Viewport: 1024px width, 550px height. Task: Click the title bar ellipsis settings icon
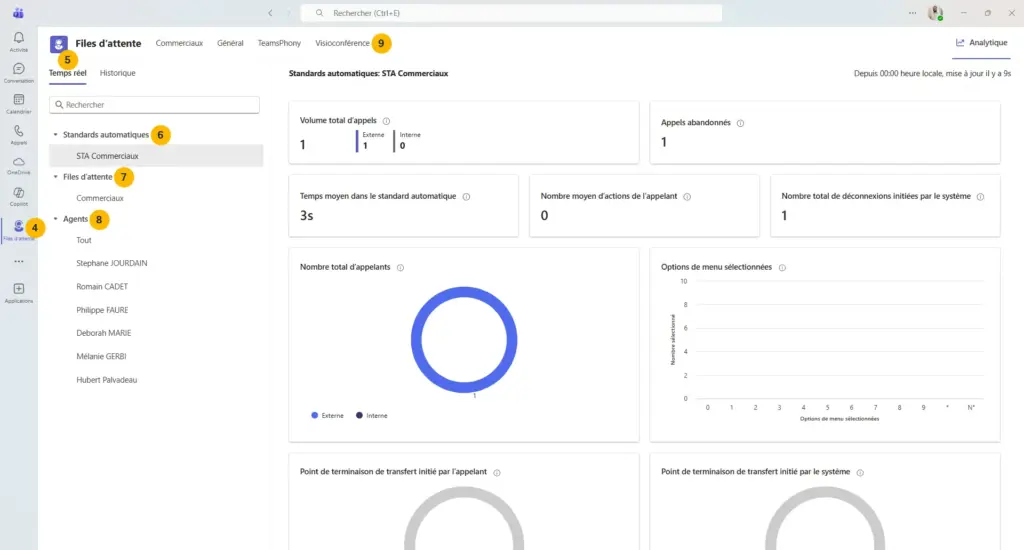(x=912, y=13)
